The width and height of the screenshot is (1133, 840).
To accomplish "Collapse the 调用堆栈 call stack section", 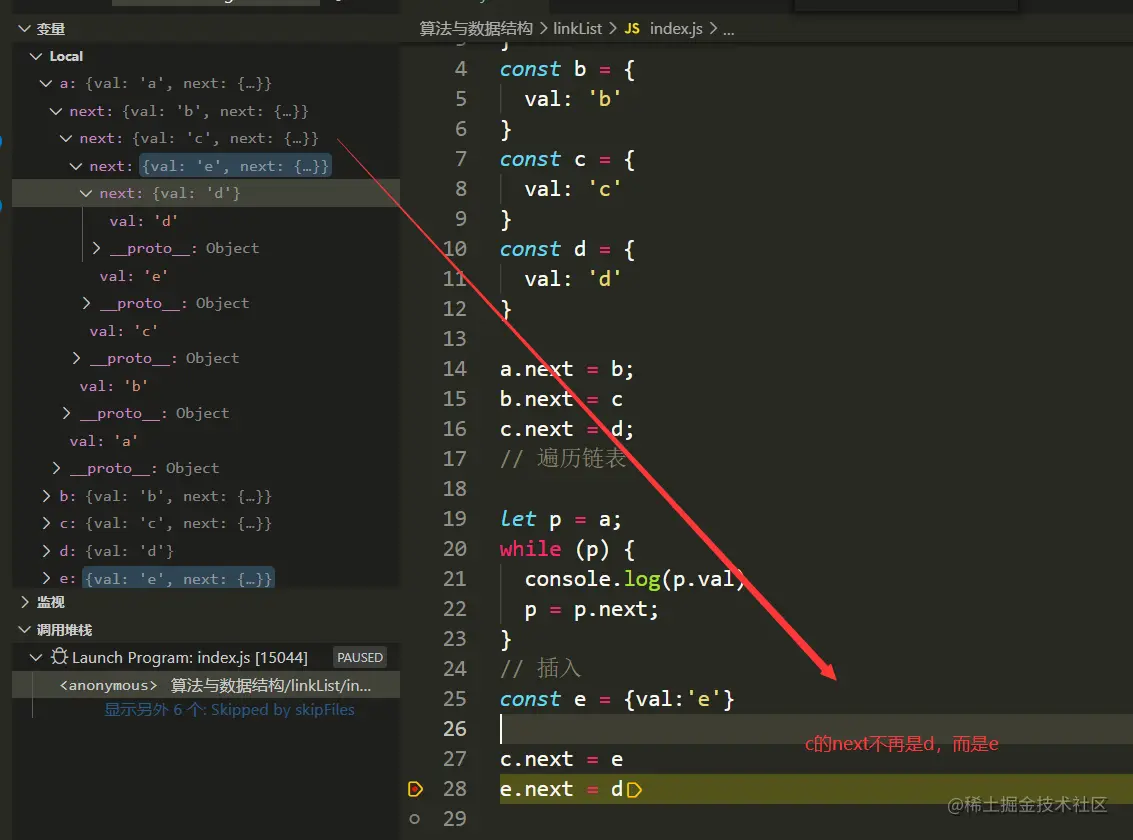I will [x=25, y=631].
